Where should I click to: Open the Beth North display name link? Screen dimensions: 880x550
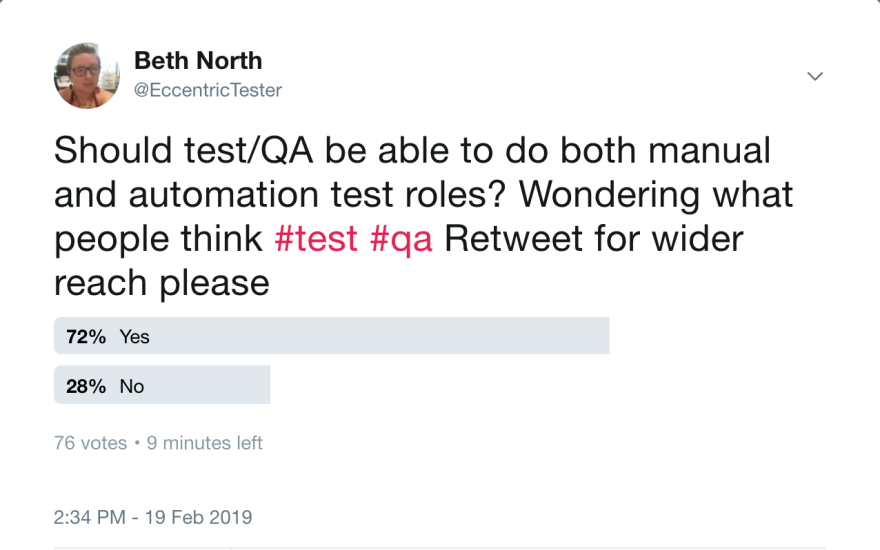198,60
